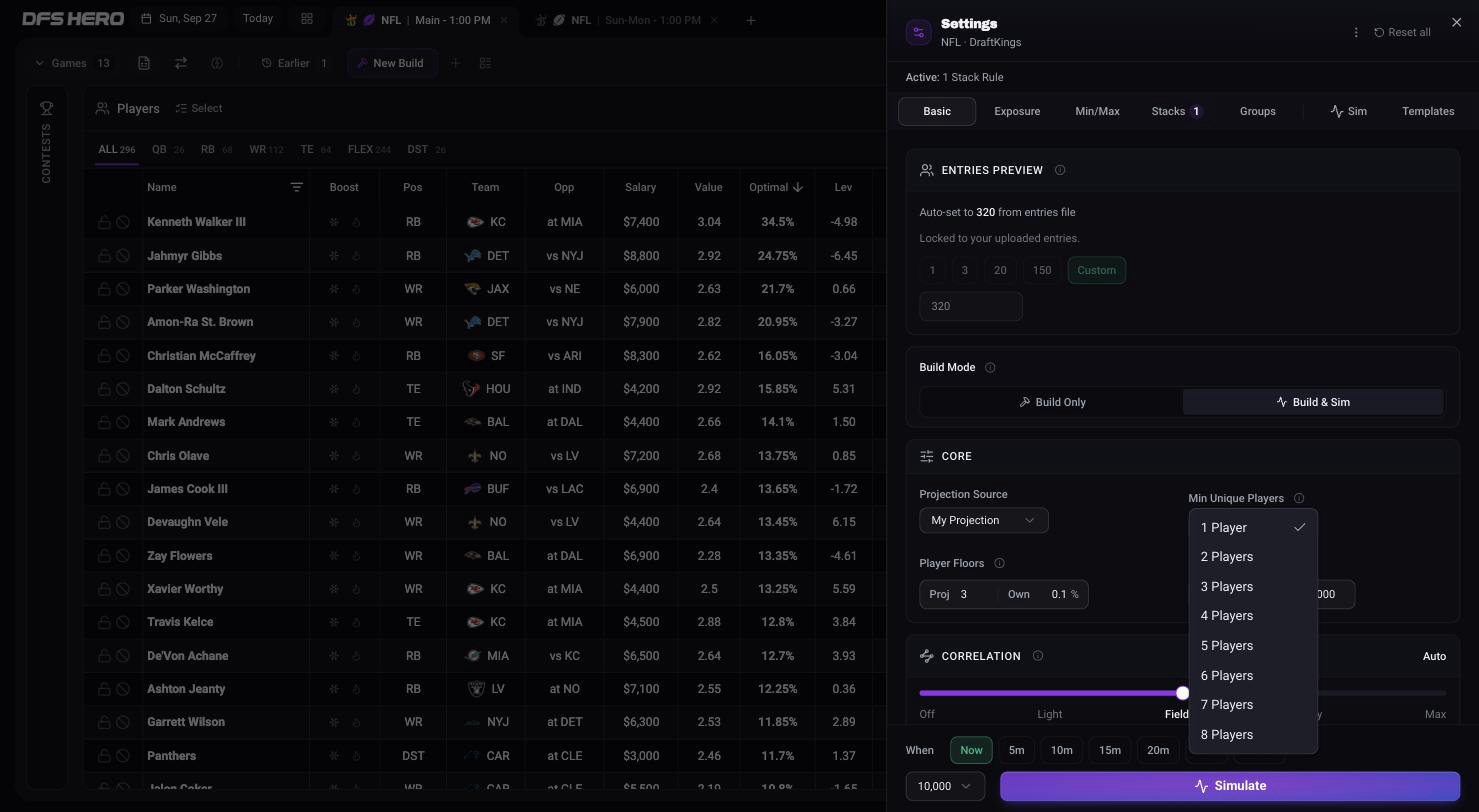The image size is (1479, 812).
Task: Click the 320 custom entries field
Action: 971,306
